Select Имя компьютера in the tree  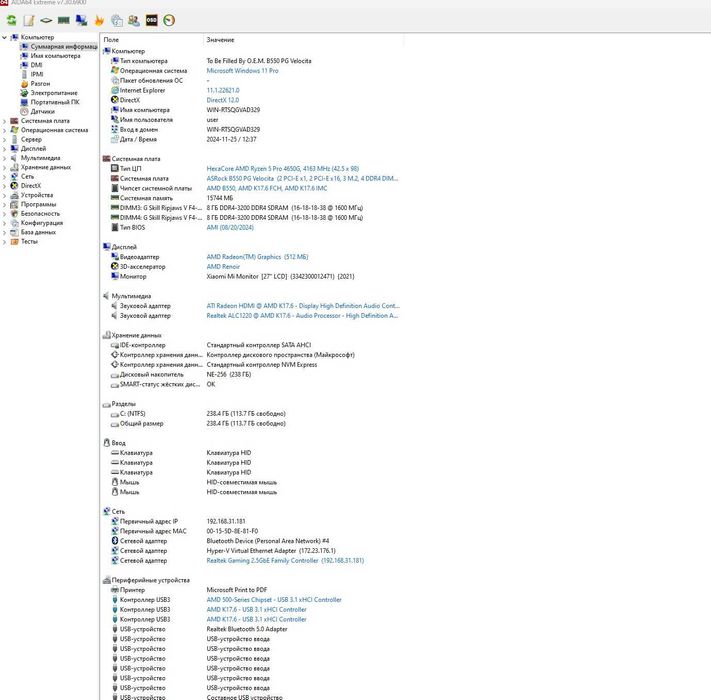(x=55, y=56)
